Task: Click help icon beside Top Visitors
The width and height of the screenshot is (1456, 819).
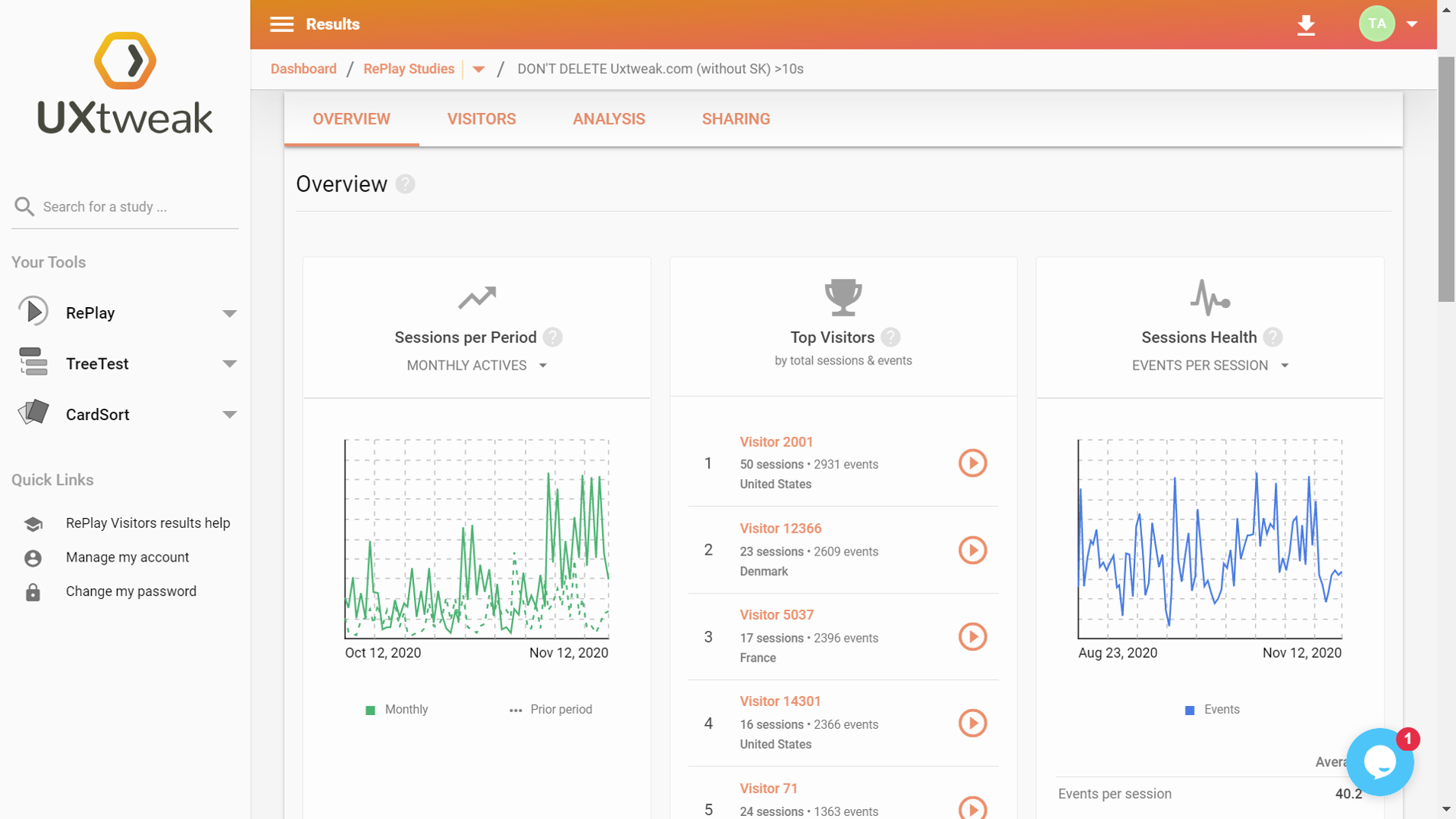Action: (x=891, y=337)
